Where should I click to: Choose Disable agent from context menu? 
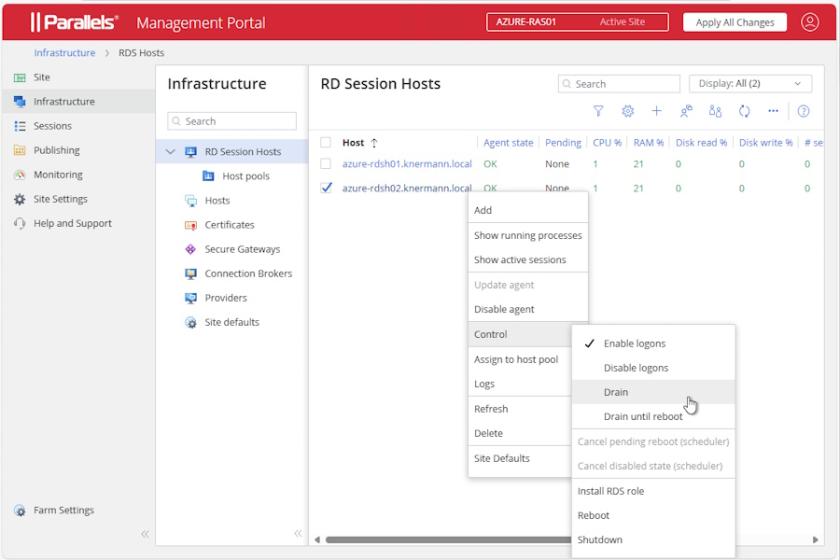tap(528, 309)
